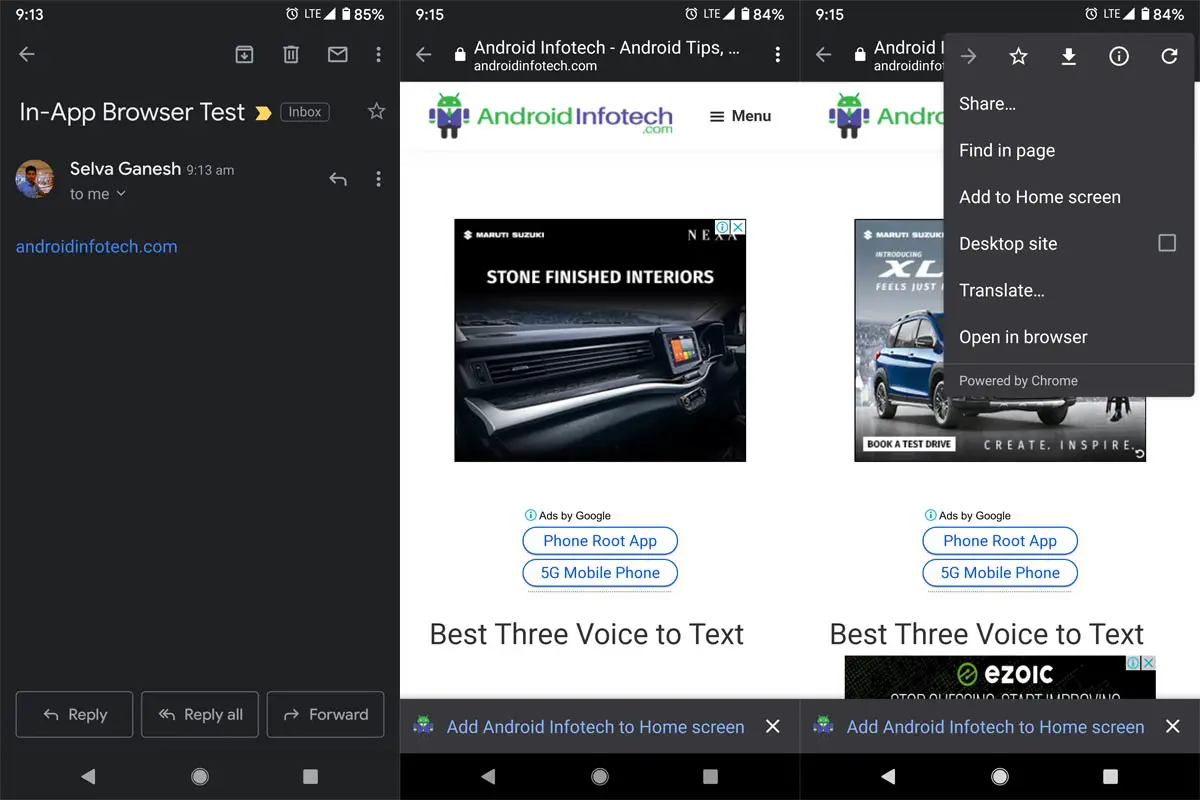Open Selva Ganesh's sender avatar
Screen dimensions: 1200x800
click(35, 179)
